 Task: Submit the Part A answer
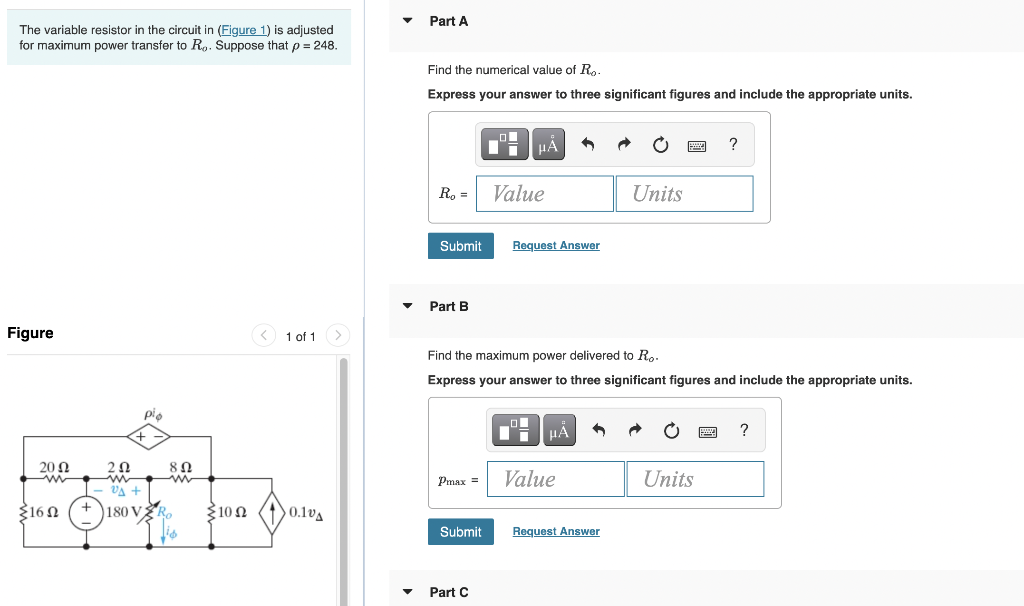460,246
